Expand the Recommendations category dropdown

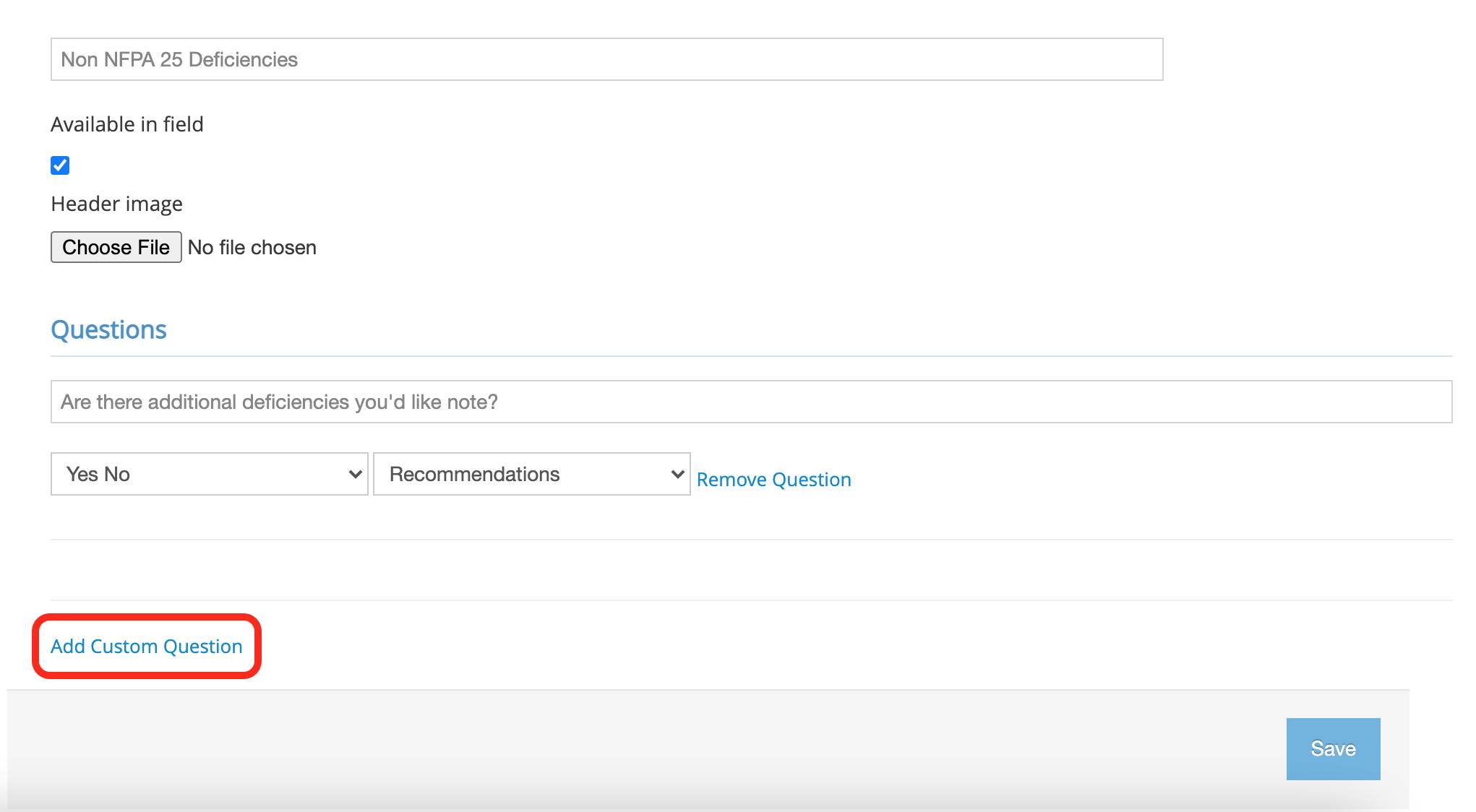[x=531, y=474]
